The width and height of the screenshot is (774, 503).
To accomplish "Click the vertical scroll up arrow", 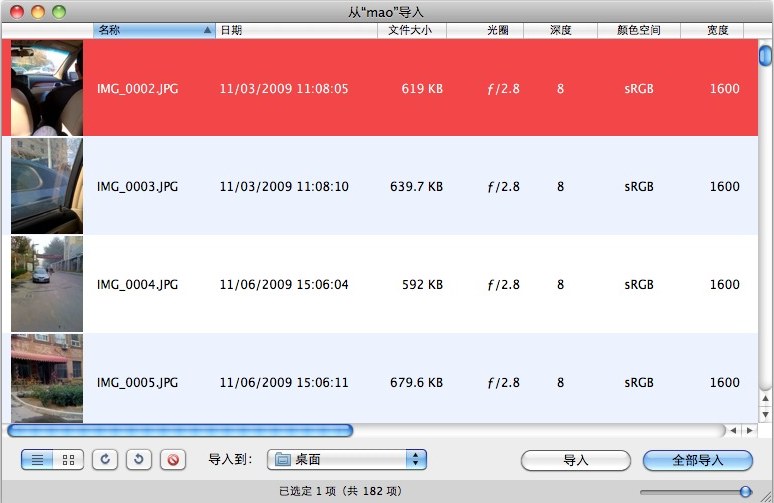I will pyautogui.click(x=765, y=398).
